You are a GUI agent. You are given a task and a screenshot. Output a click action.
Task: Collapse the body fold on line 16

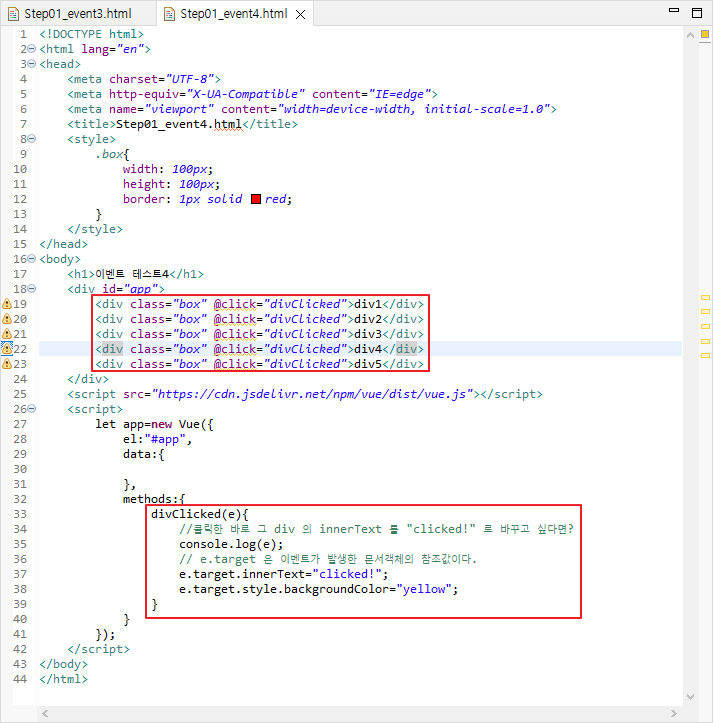[x=31, y=259]
